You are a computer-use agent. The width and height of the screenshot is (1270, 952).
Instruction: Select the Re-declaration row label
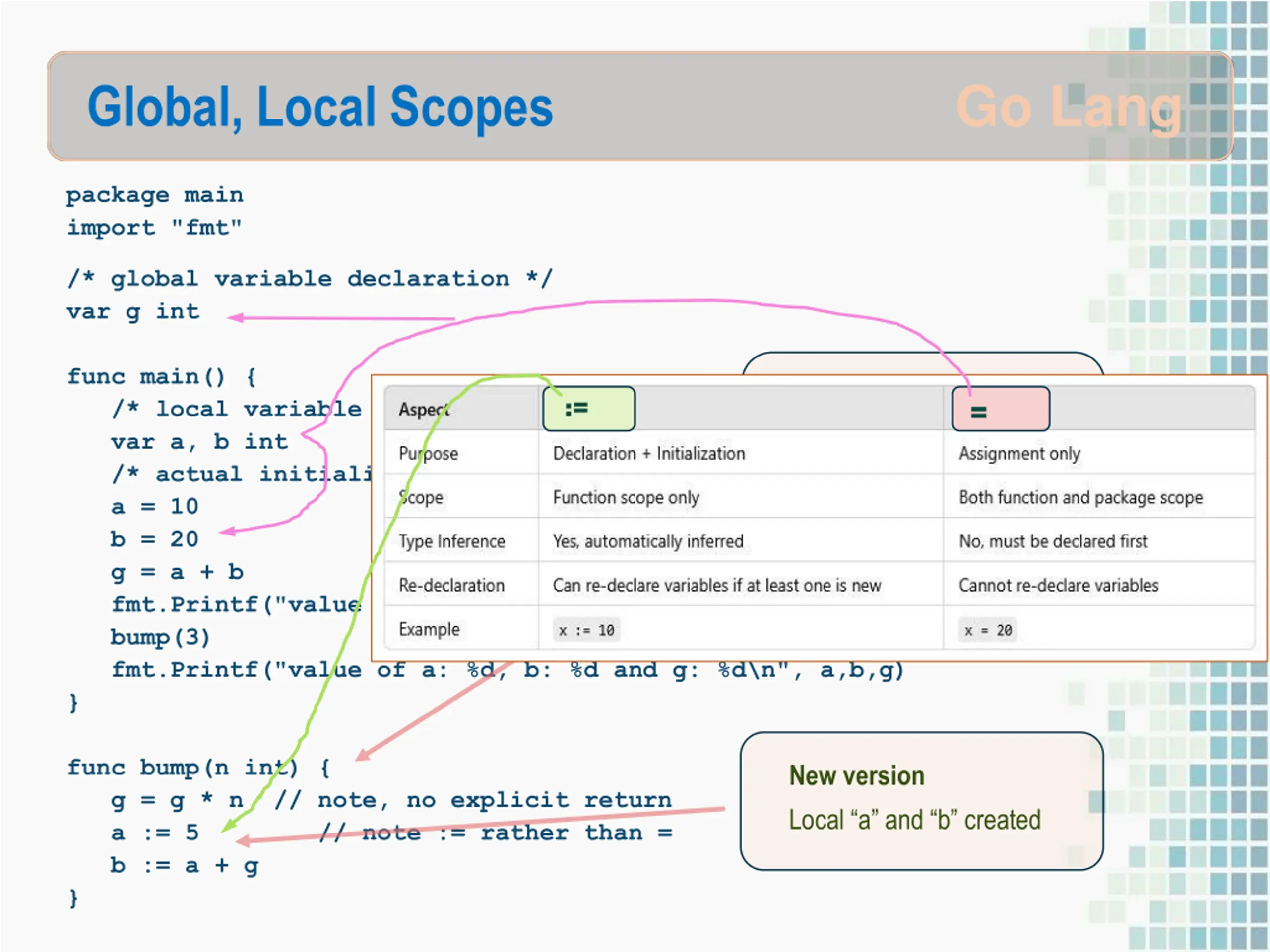(x=452, y=585)
